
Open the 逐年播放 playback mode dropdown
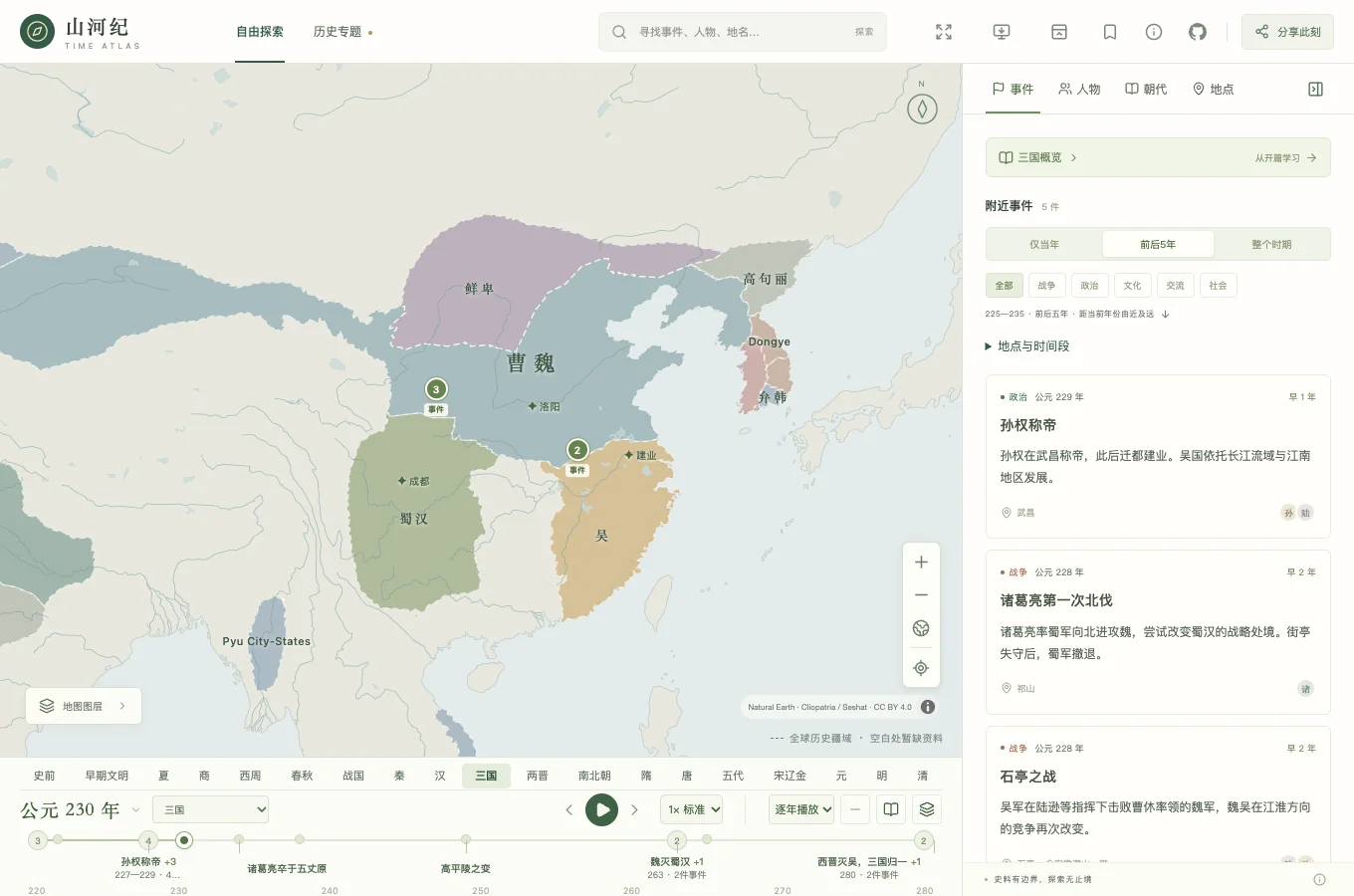tap(801, 809)
